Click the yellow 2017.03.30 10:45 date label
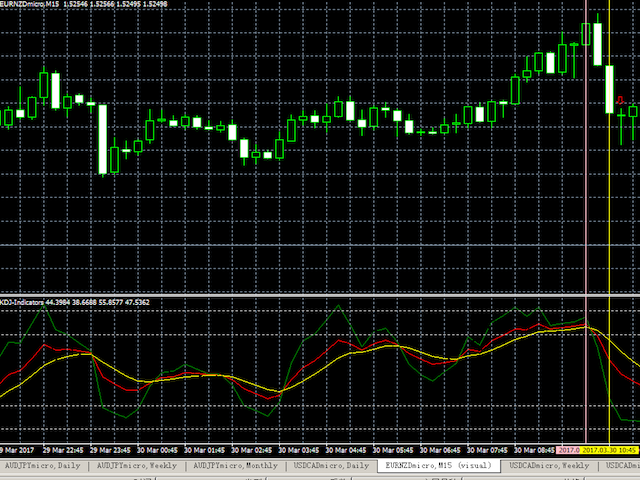The image size is (640, 480). click(611, 451)
